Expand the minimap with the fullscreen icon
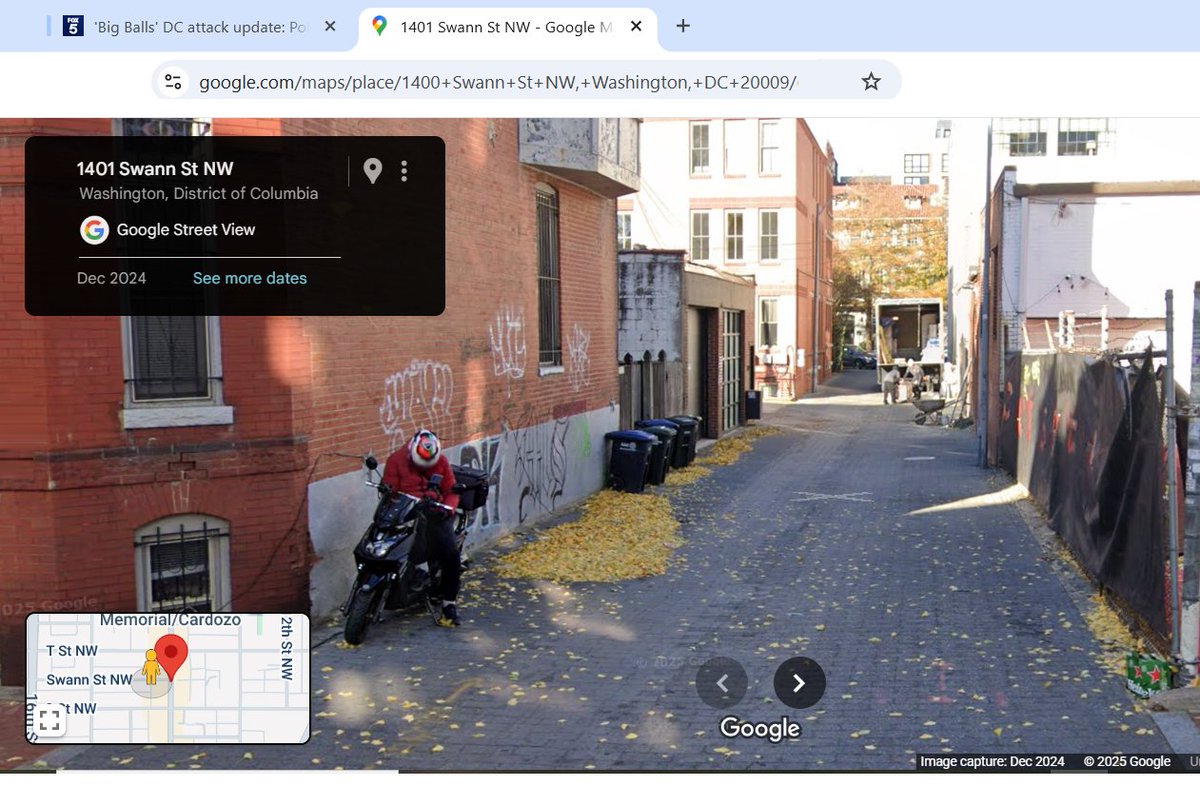The width and height of the screenshot is (1200, 786). click(x=50, y=720)
